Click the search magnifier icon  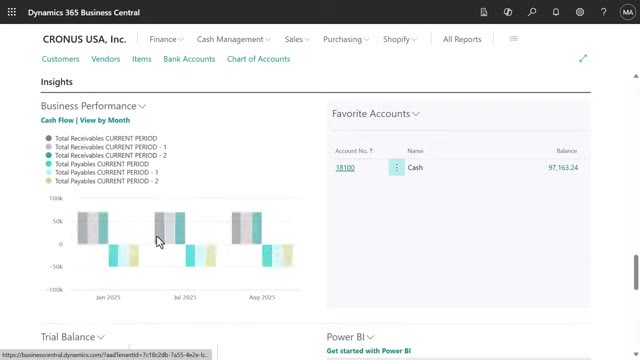coord(532,12)
